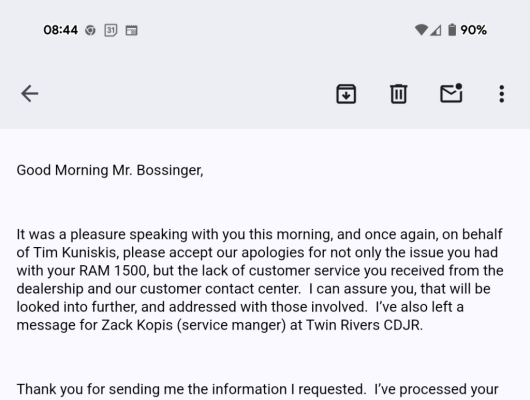530x400 pixels.
Task: Tap the calendar 31 status bar icon
Action: click(111, 30)
